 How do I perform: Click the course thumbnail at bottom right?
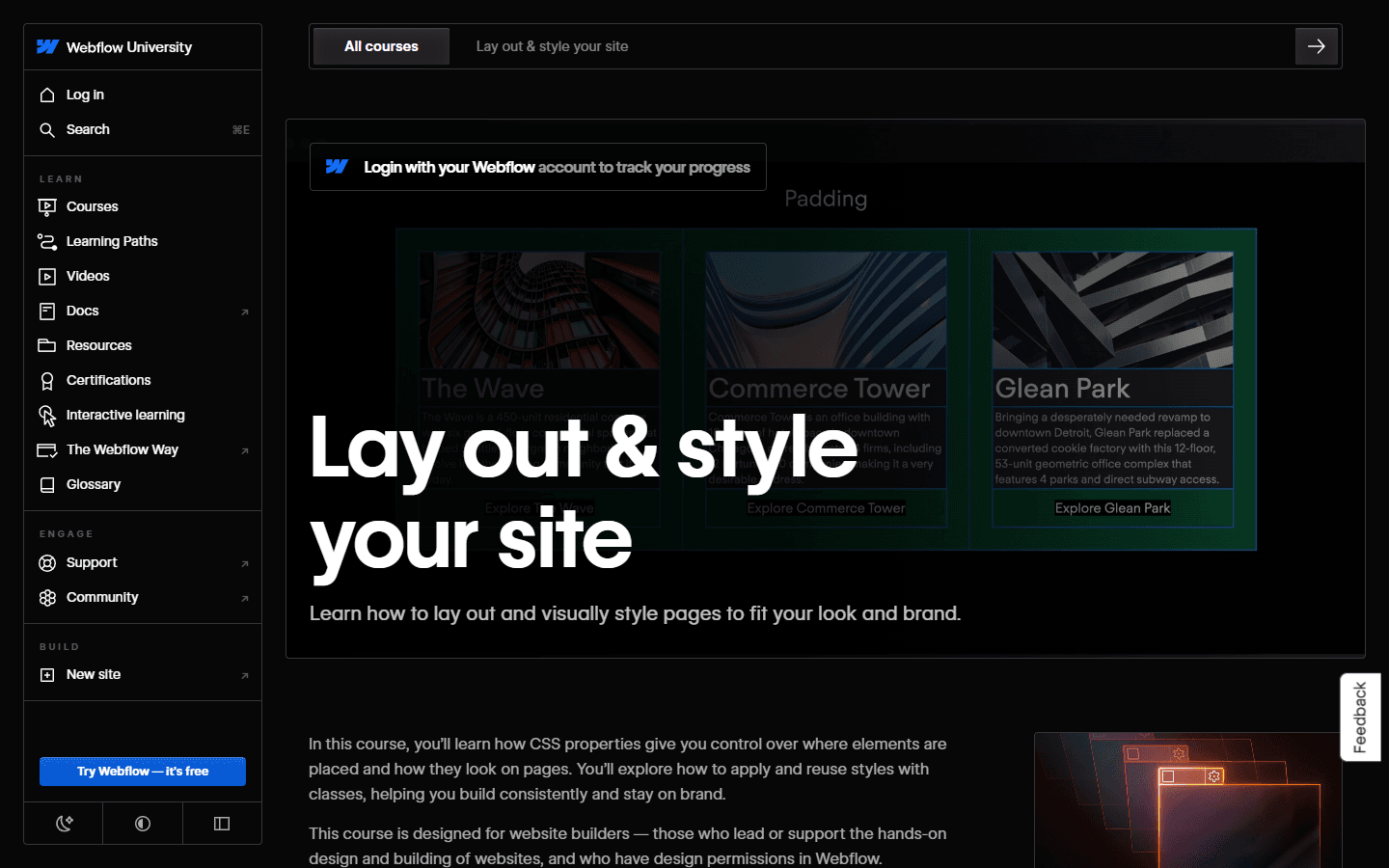[x=1188, y=800]
